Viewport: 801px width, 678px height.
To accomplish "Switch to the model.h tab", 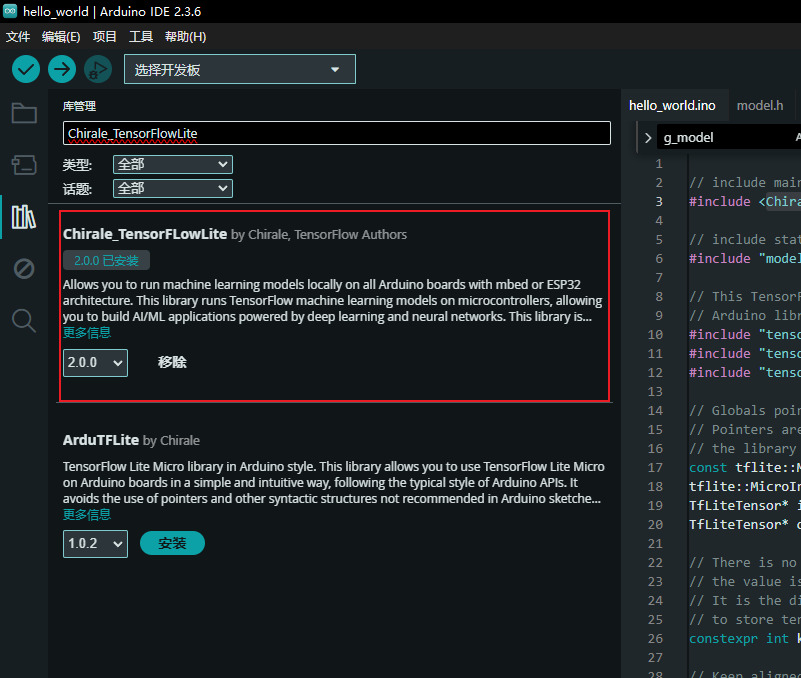I will click(760, 105).
